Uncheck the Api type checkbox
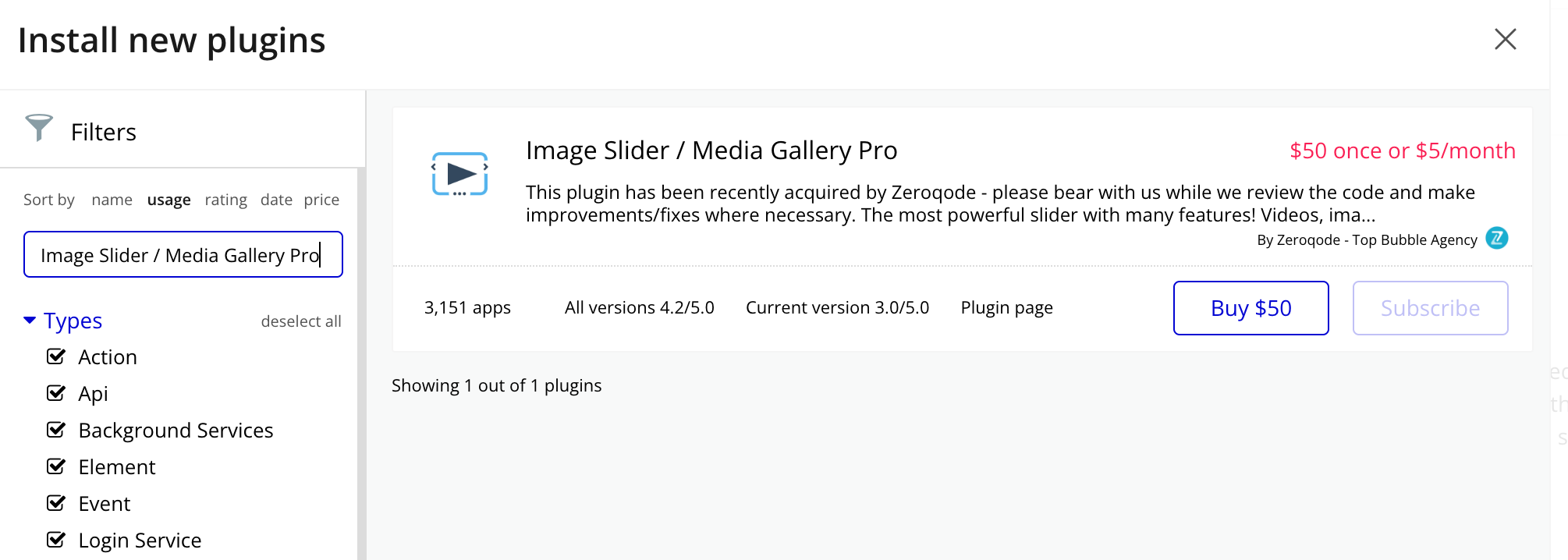The height and width of the screenshot is (560, 1568). [56, 393]
